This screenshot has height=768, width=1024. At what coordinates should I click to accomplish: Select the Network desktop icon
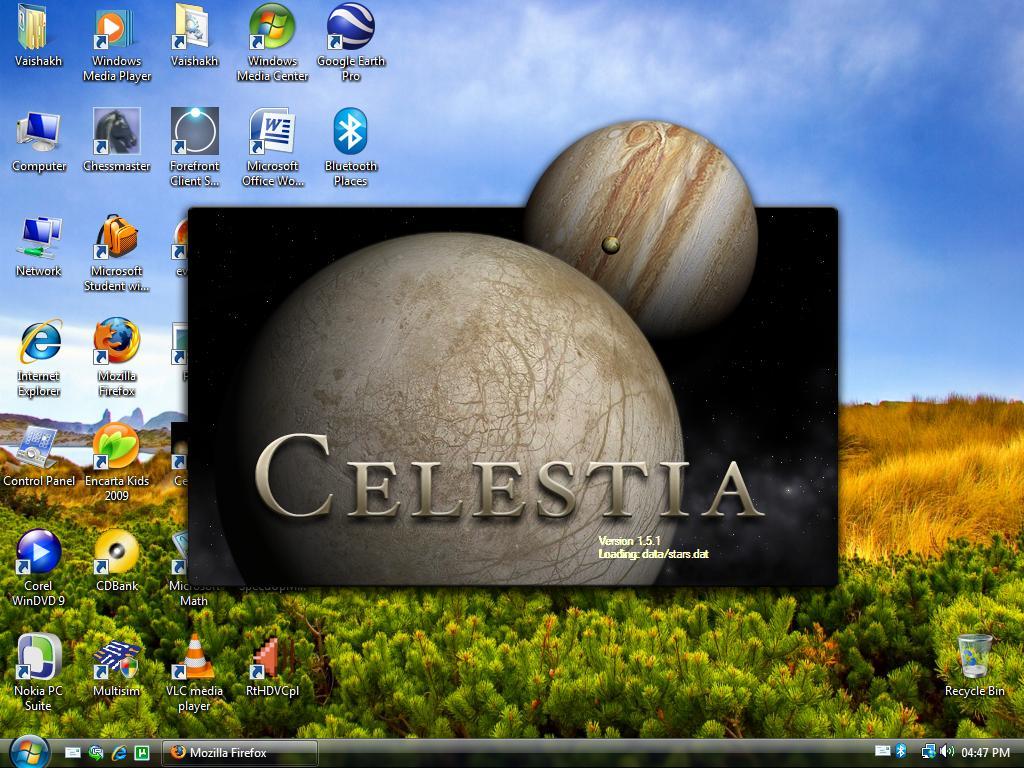pos(39,247)
